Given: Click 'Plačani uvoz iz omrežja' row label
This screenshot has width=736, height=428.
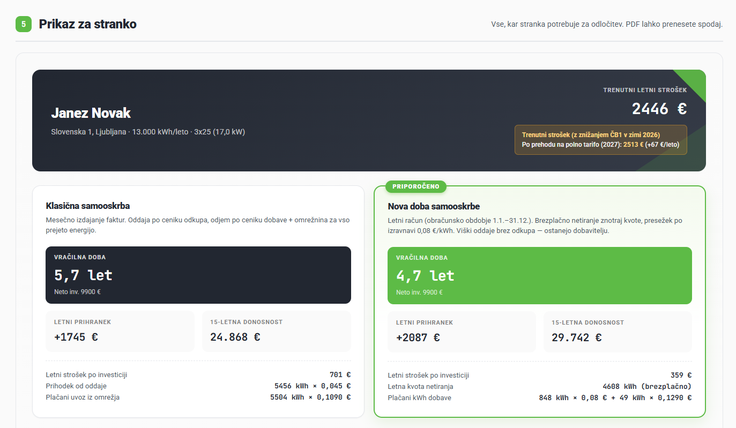Looking at the screenshot, I should (83, 397).
